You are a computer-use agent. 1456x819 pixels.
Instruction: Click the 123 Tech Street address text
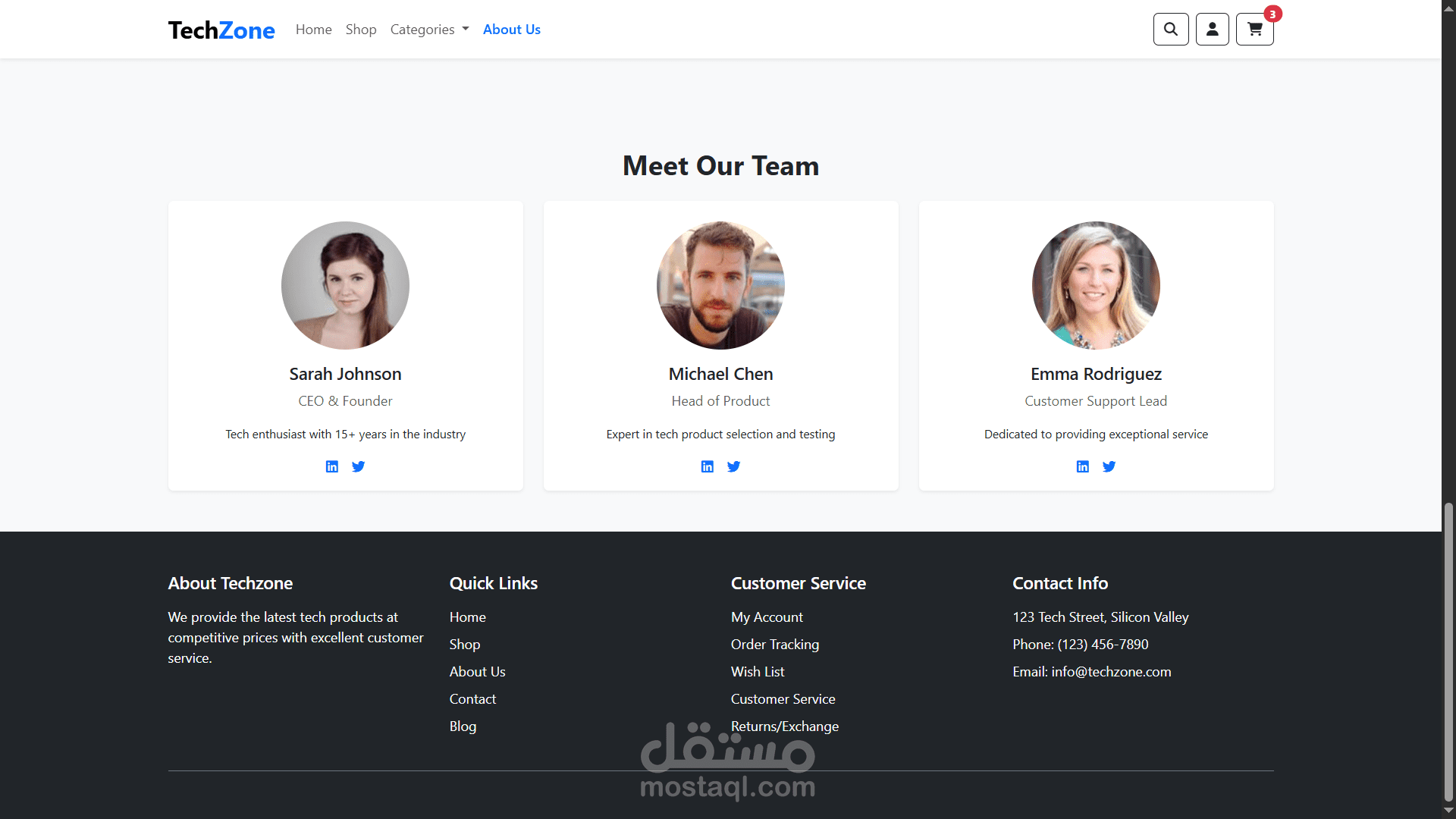click(1101, 617)
